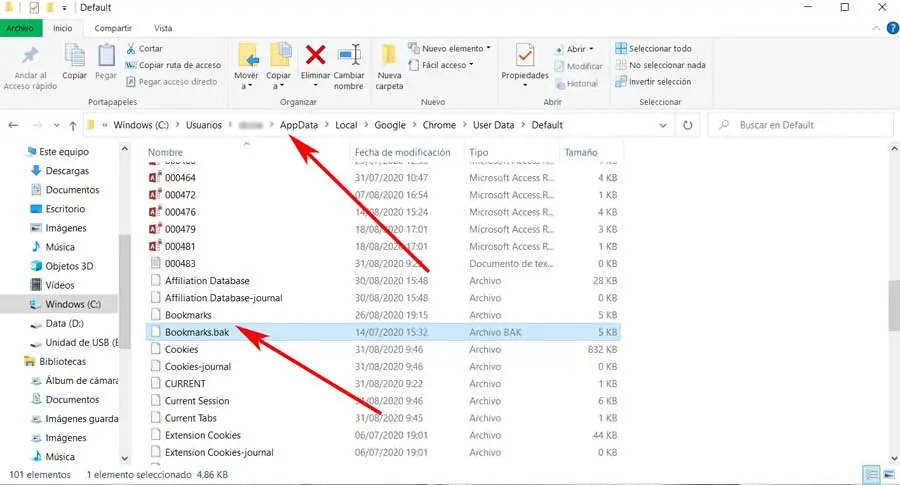Go to Google in the address path
900x485 pixels.
[x=390, y=125]
